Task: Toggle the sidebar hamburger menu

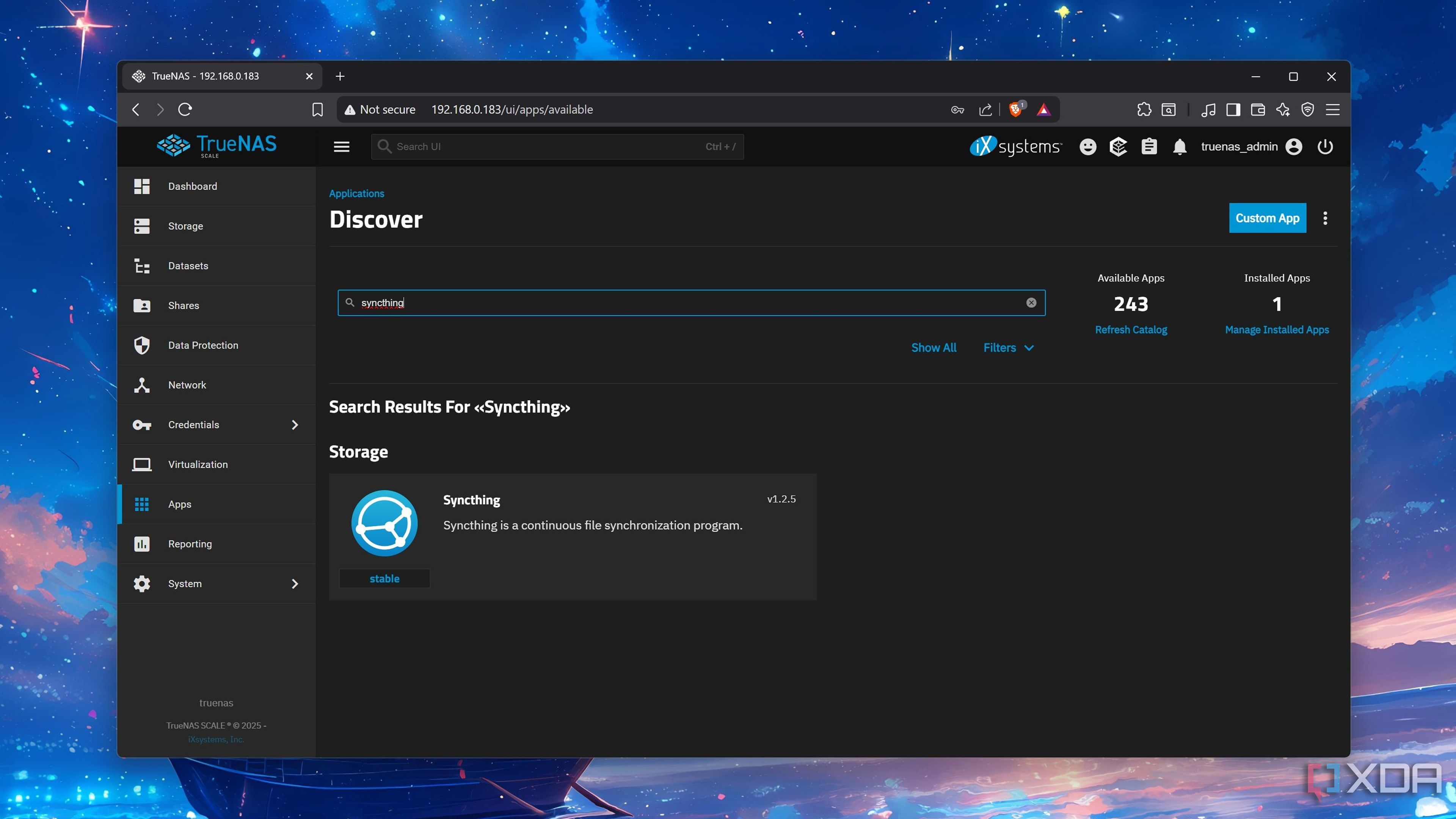Action: click(341, 147)
